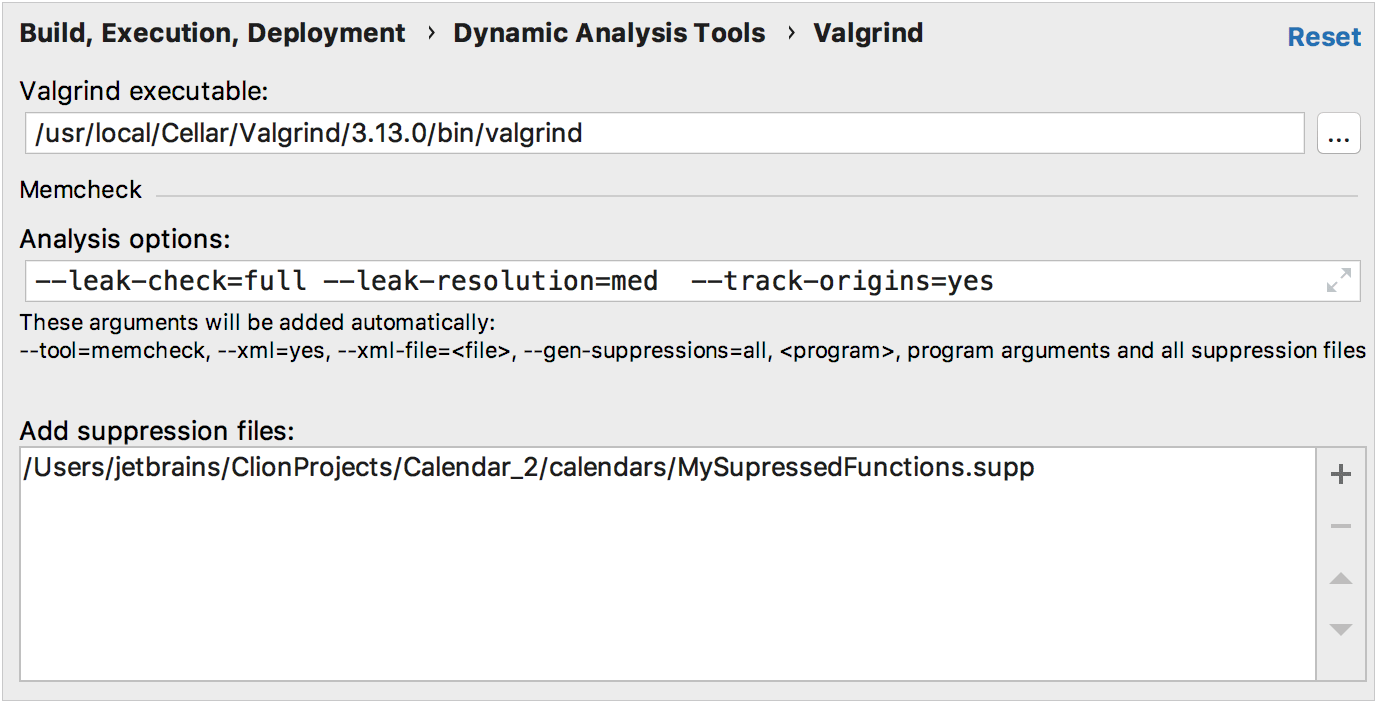Reset Valgrind settings to defaults
The image size is (1376, 702).
(x=1324, y=37)
